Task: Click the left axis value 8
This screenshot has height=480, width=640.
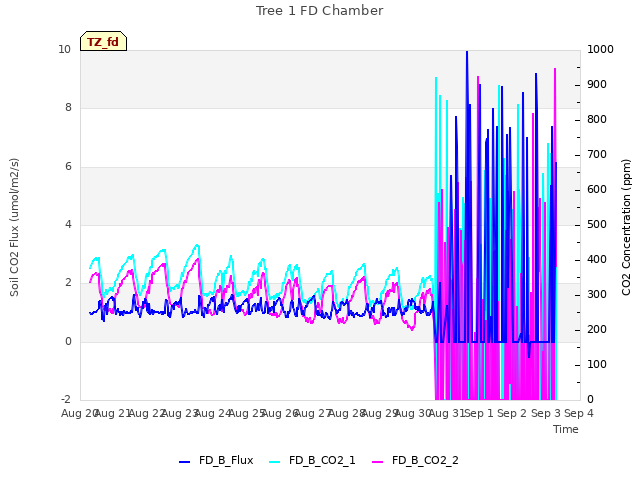Action: click(x=68, y=108)
